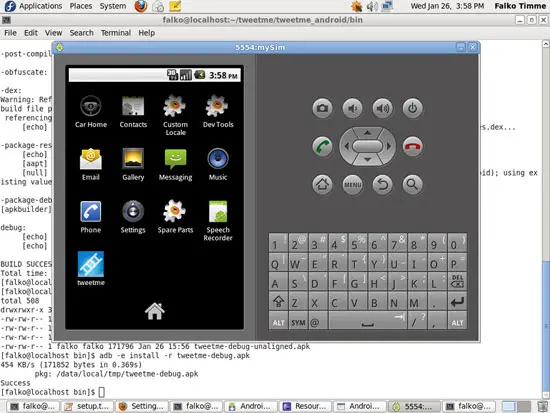
Task: Tap the green call button
Action: tap(322, 146)
